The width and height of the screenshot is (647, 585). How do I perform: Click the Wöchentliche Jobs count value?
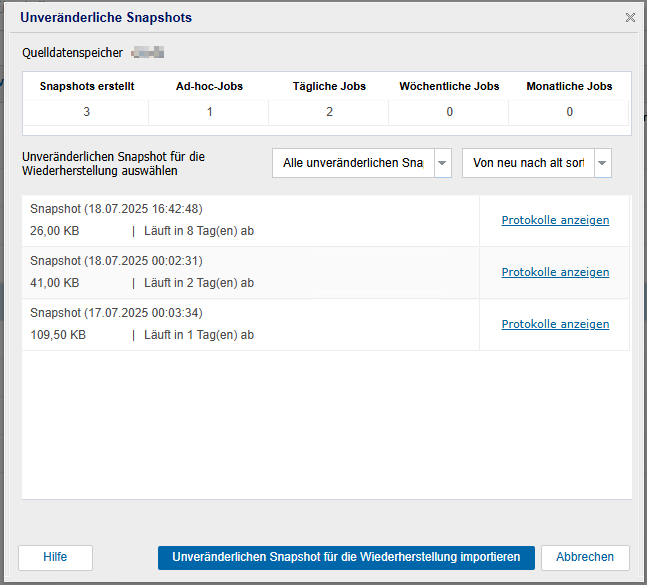pyautogui.click(x=449, y=112)
